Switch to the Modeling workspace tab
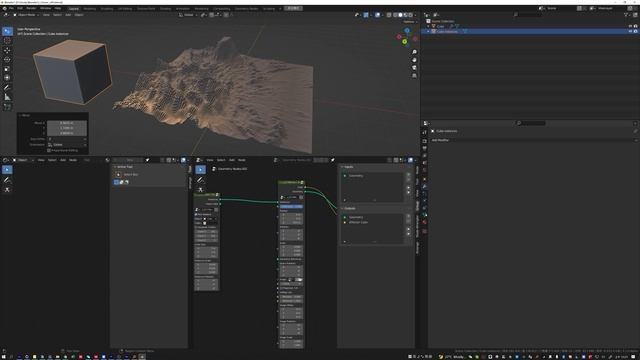Image resolution: width=640 pixels, height=360 pixels. (x=89, y=8)
